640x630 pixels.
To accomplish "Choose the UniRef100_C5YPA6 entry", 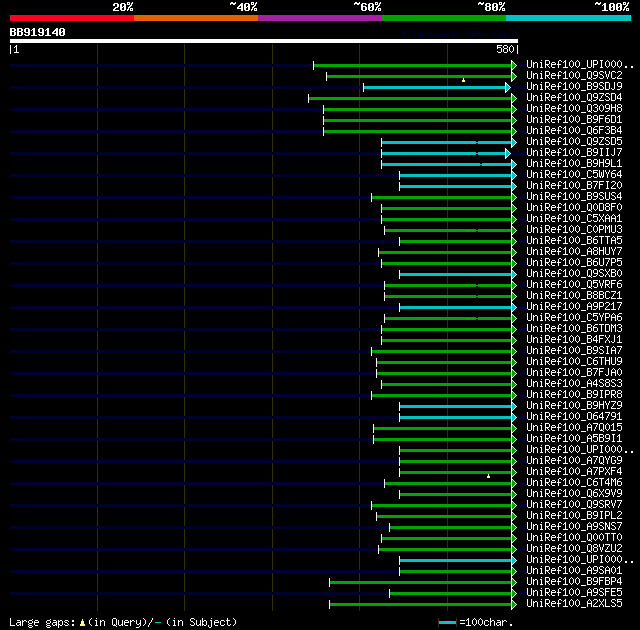I will 574,318.
